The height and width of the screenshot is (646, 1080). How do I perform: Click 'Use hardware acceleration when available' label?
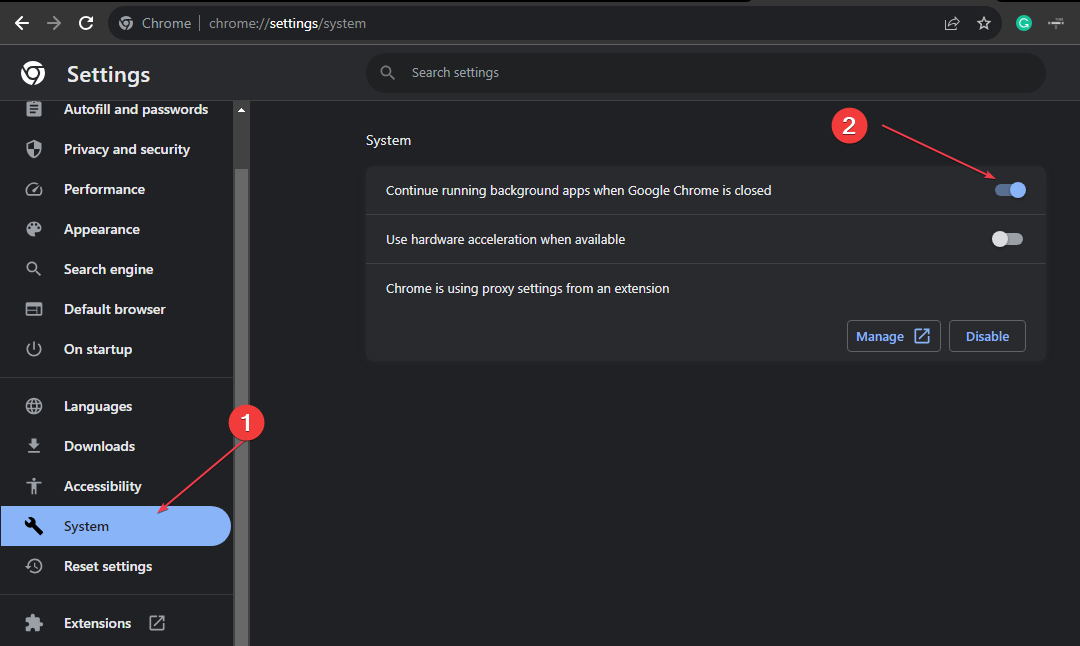tap(506, 240)
